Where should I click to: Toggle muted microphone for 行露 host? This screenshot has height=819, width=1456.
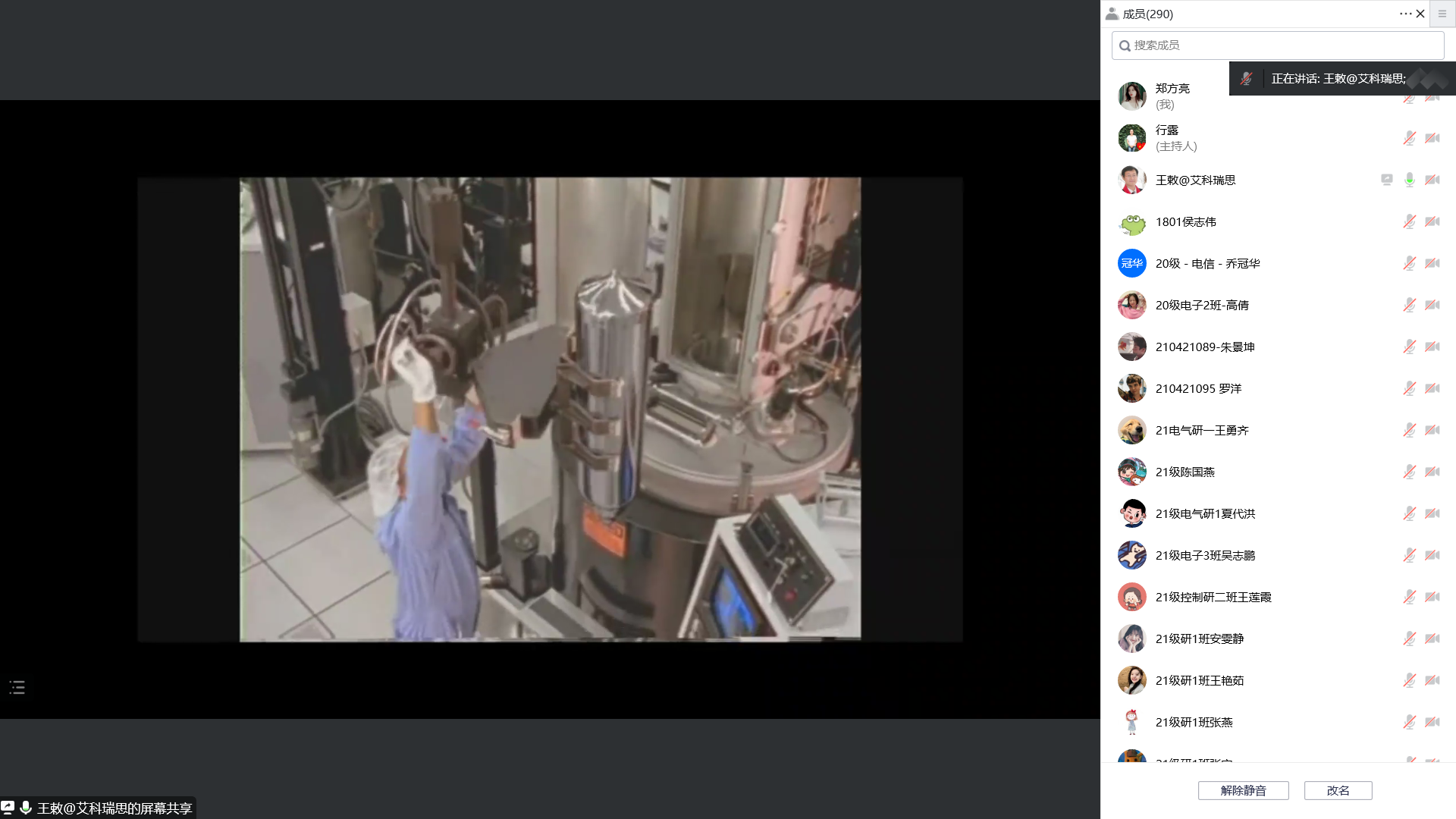[1409, 138]
